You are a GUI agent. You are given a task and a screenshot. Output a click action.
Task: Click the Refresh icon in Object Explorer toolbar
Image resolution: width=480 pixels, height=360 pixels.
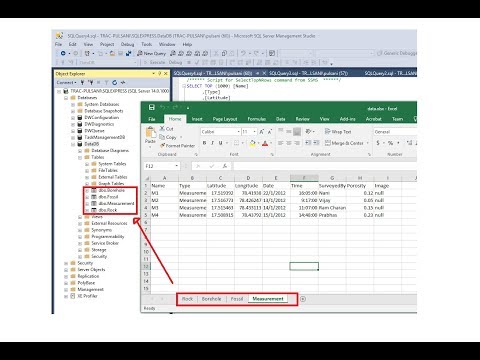[x=115, y=82]
